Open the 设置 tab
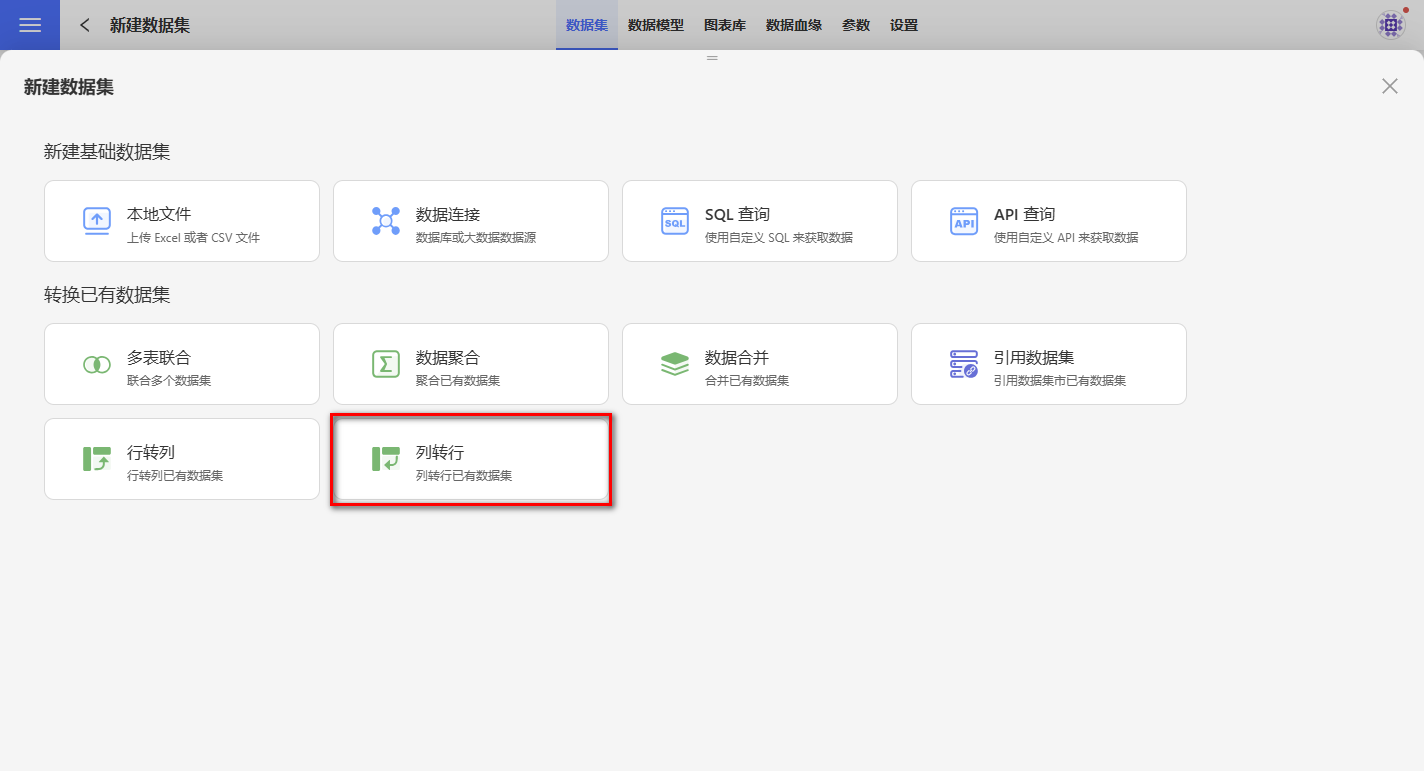 click(904, 25)
